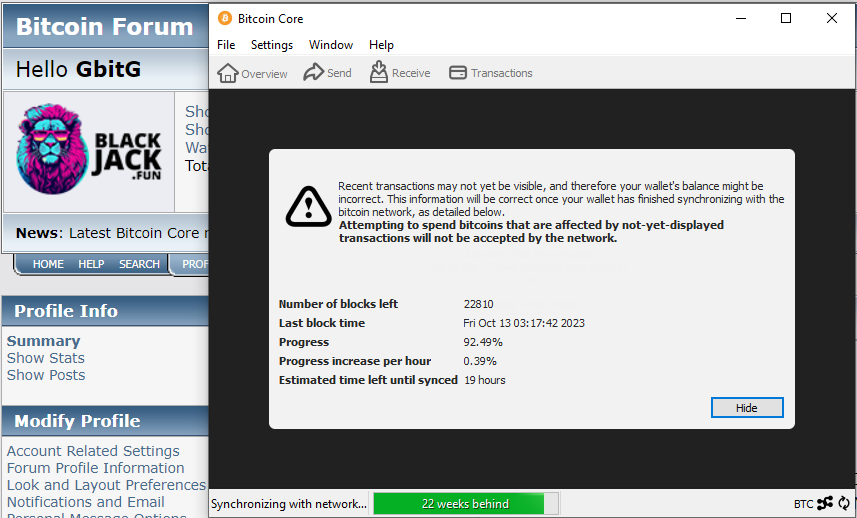This screenshot has height=518, width=857.
Task: Click the BTC unit selector in status bar
Action: coord(803,504)
